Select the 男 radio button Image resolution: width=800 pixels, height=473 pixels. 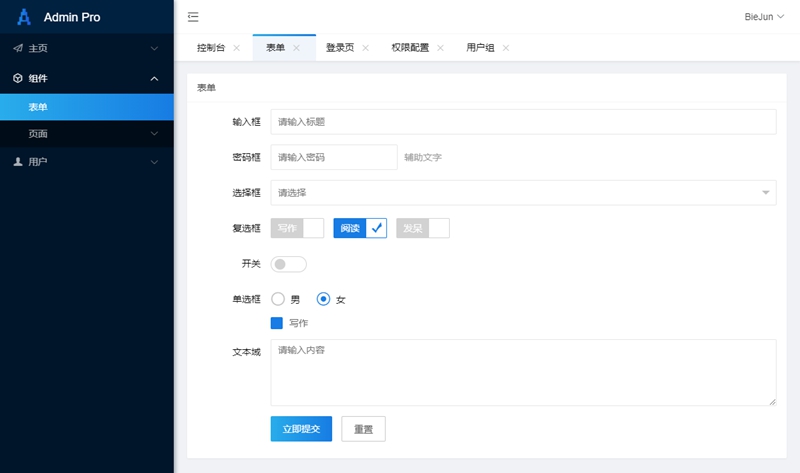(279, 299)
